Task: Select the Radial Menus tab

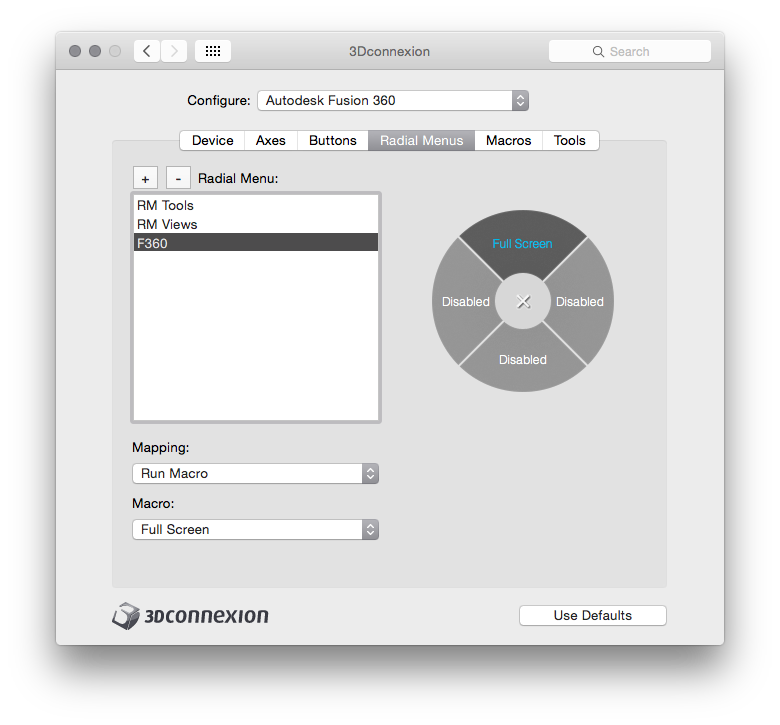Action: pyautogui.click(x=421, y=140)
